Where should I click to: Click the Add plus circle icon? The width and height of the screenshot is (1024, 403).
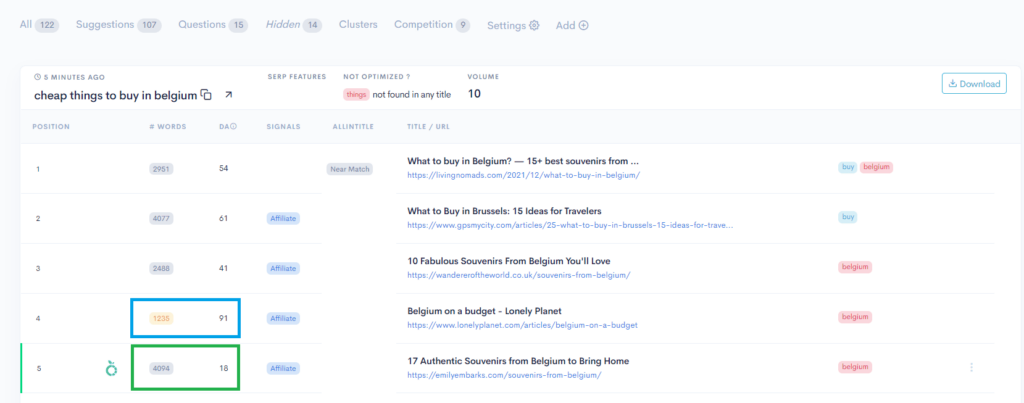pos(584,25)
